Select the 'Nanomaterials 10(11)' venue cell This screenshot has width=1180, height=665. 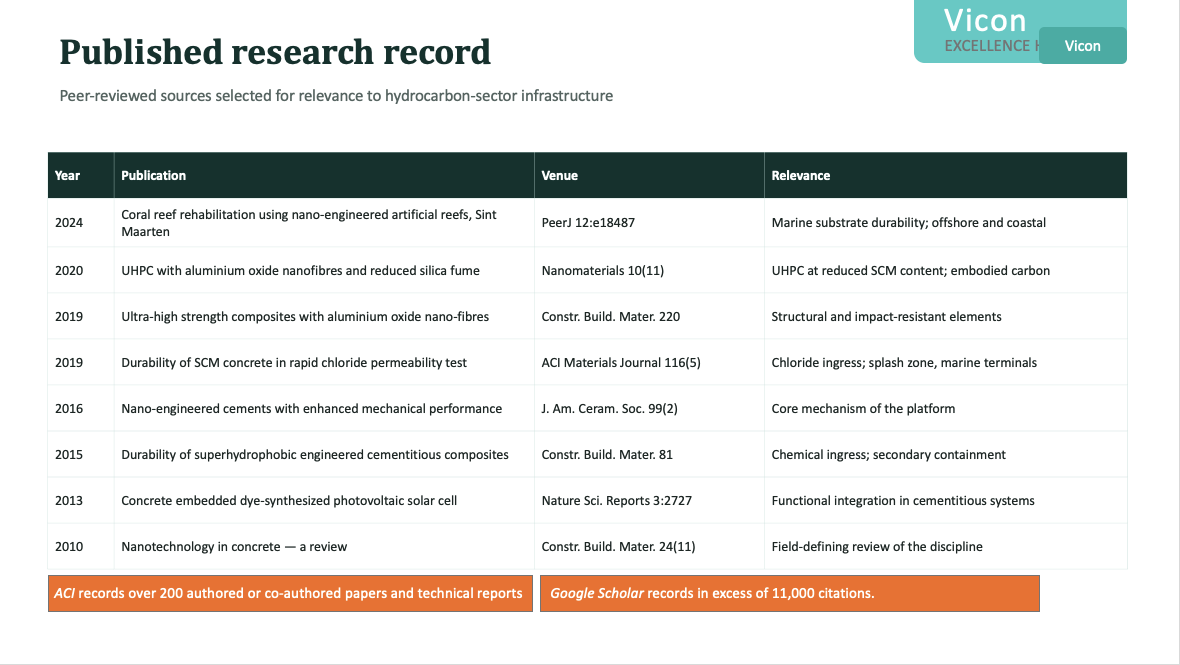click(649, 271)
